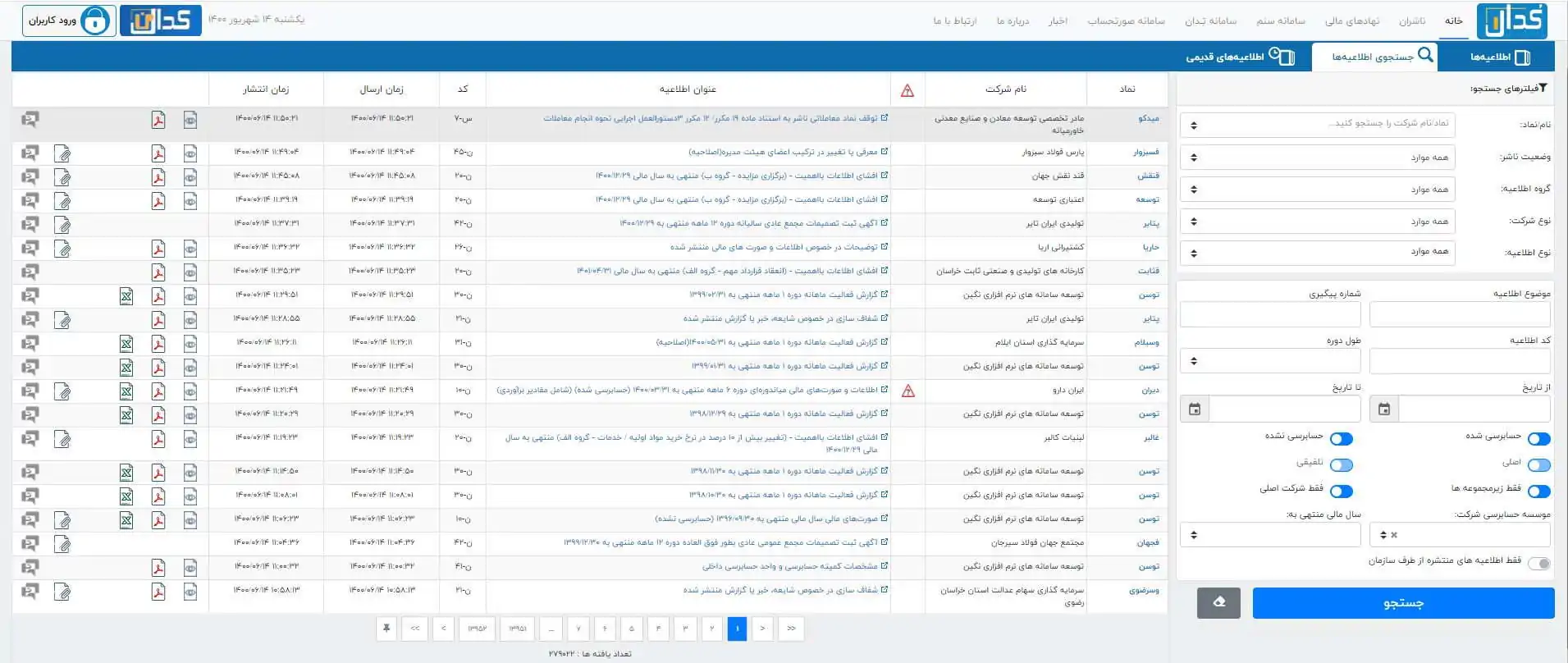This screenshot has width=1568, height=663.
Task: Open PDF icon in the غالبر row
Action: click(x=158, y=440)
